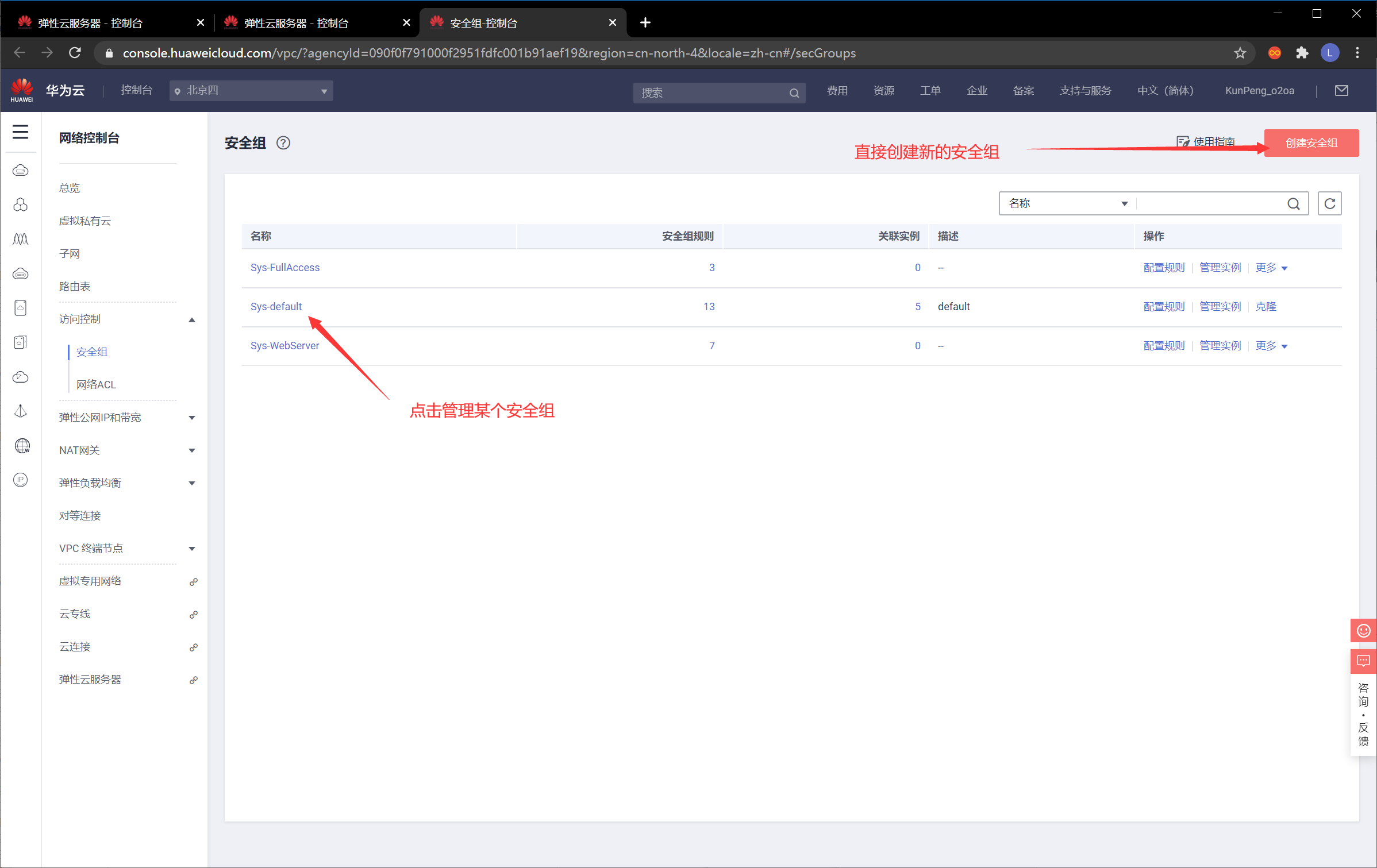Open the browser extensions puzzle icon
The width and height of the screenshot is (1377, 868).
pyautogui.click(x=1302, y=53)
